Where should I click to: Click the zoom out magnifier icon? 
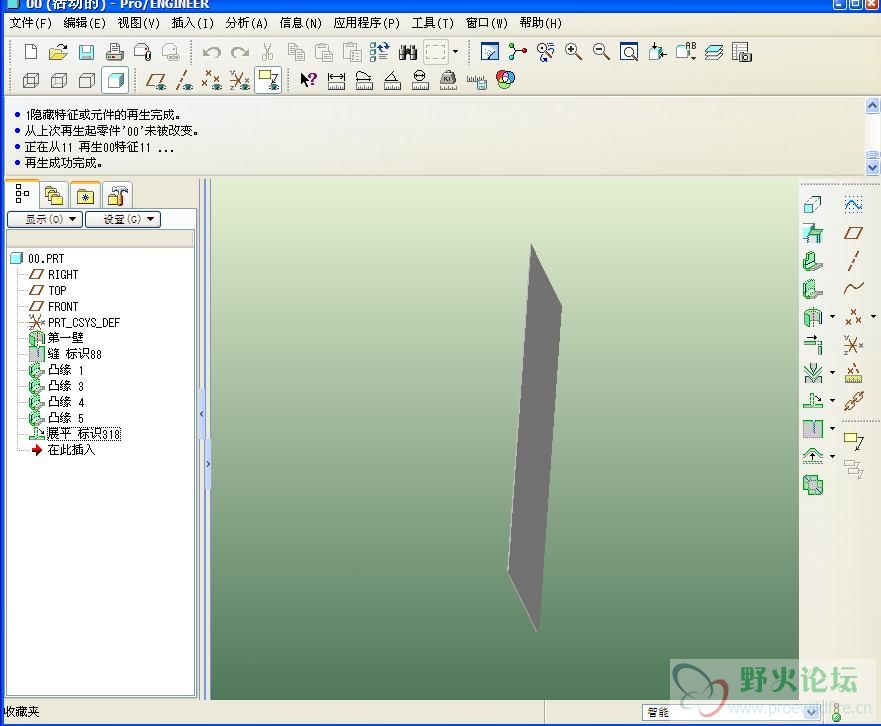pos(601,52)
